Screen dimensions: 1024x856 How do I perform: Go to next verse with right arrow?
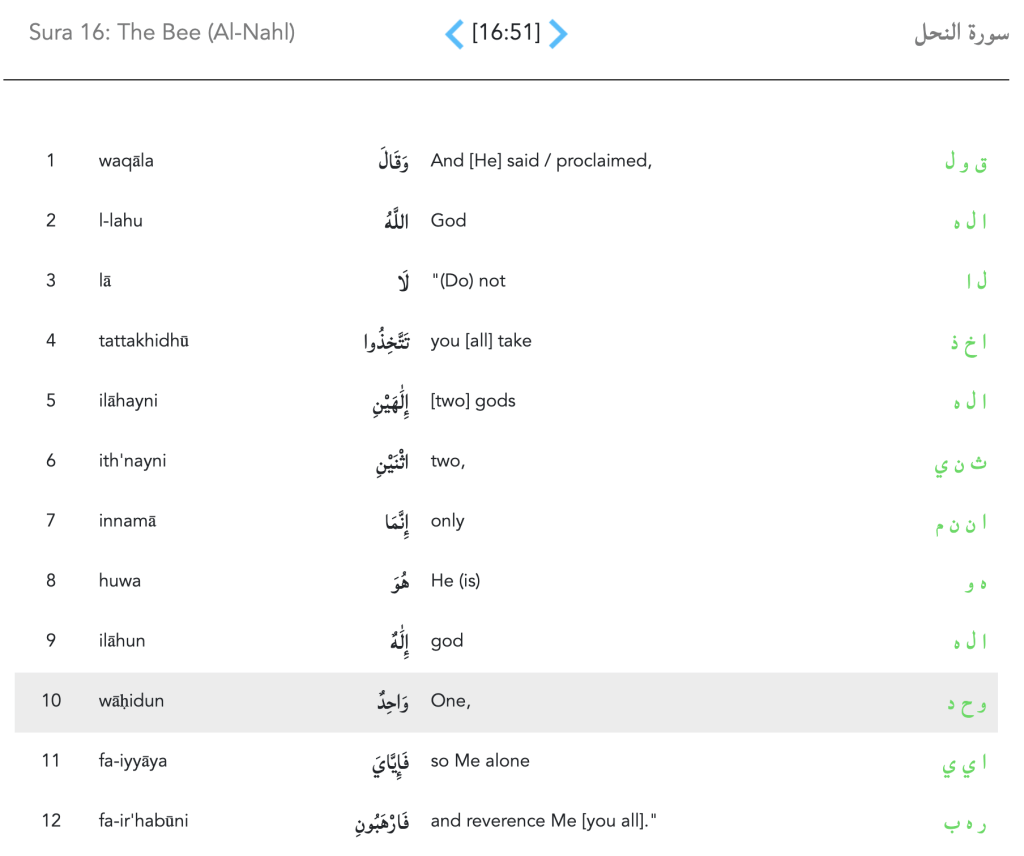click(x=558, y=34)
